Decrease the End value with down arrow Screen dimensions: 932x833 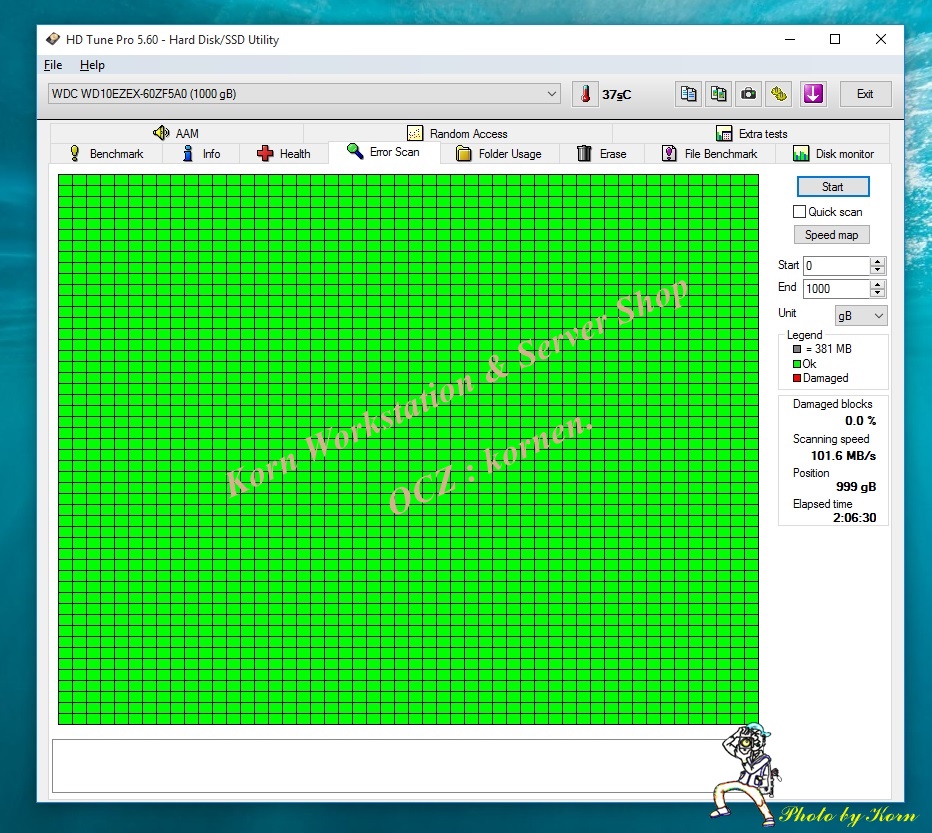[x=877, y=293]
